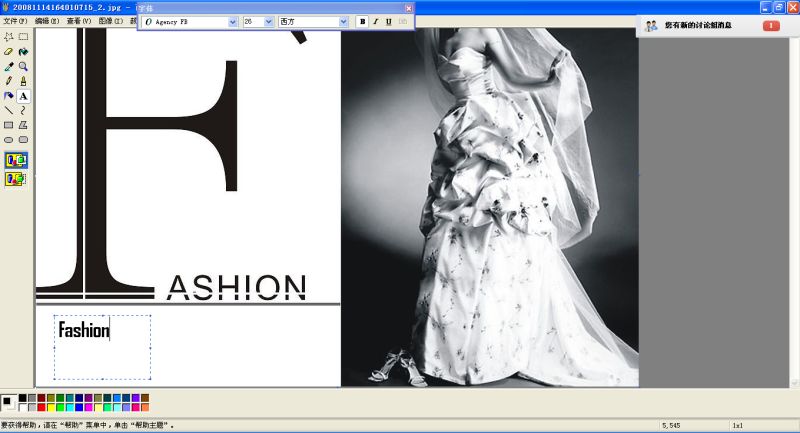Select the Pencil tool
800x433 pixels.
pos(9,81)
